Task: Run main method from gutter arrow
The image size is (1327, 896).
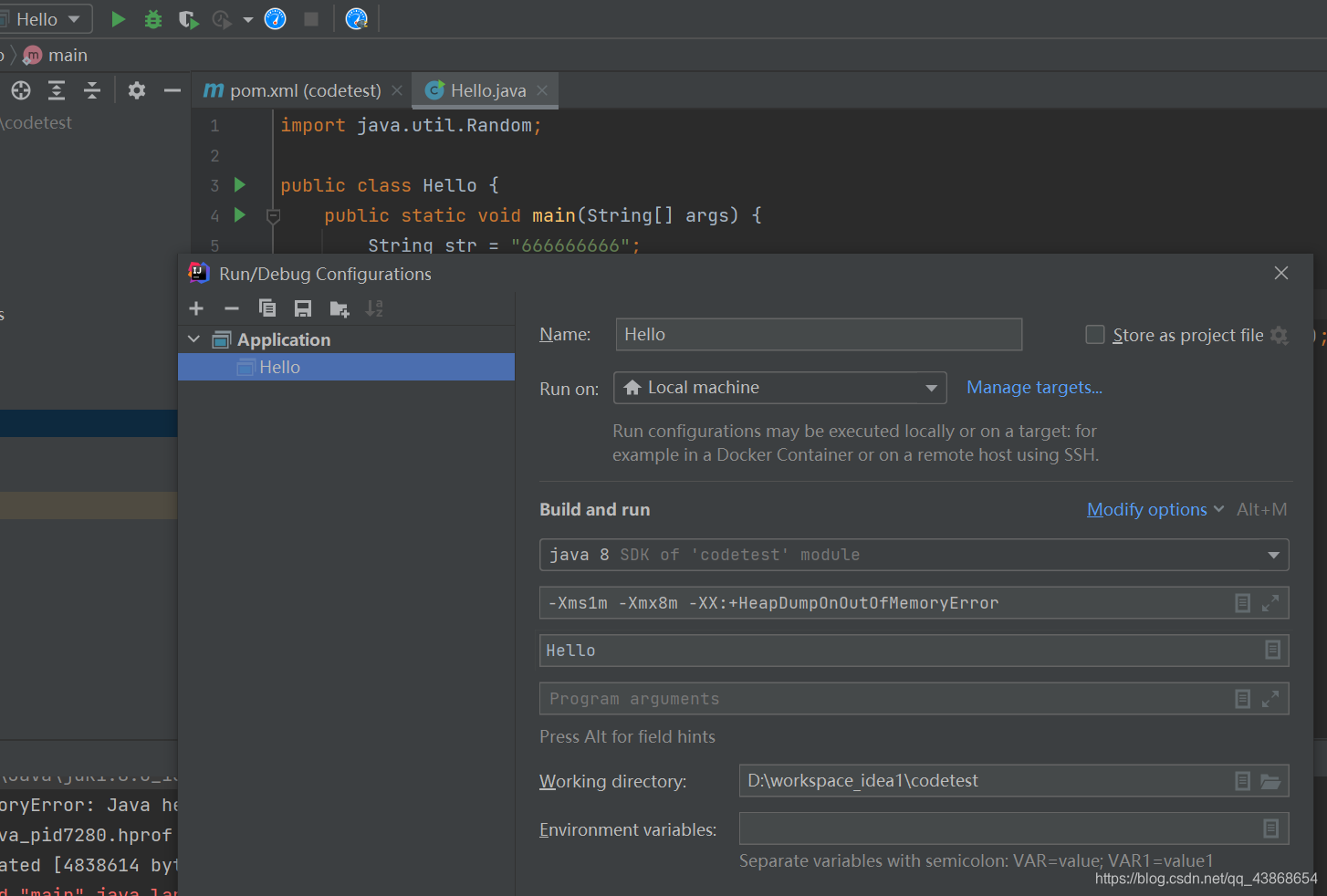Action: [x=240, y=215]
